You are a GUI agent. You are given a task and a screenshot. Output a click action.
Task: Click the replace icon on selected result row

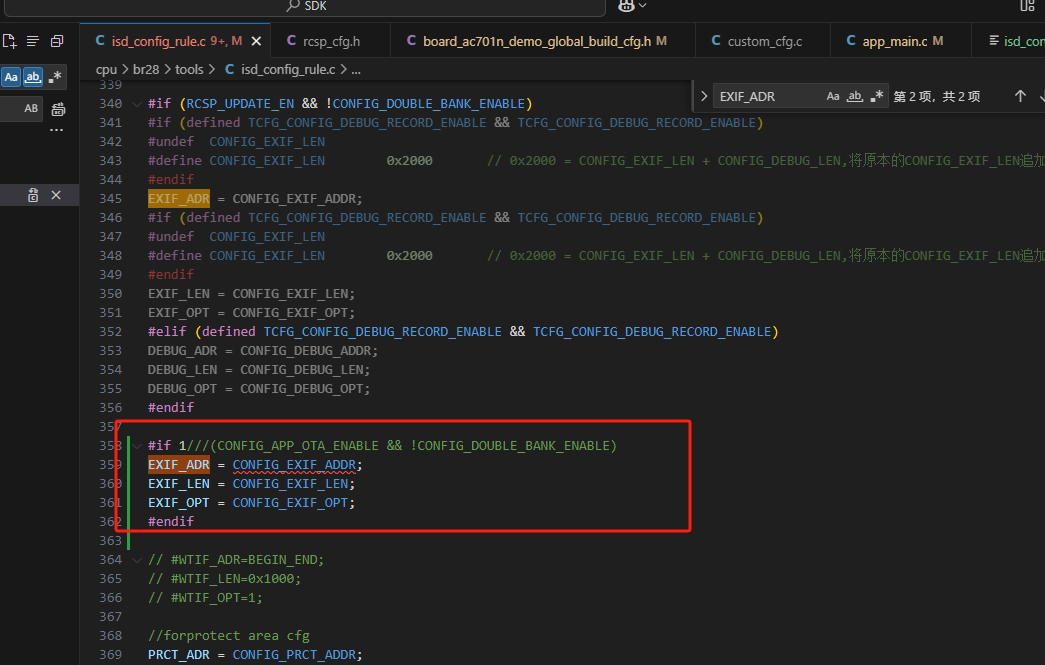click(33, 195)
